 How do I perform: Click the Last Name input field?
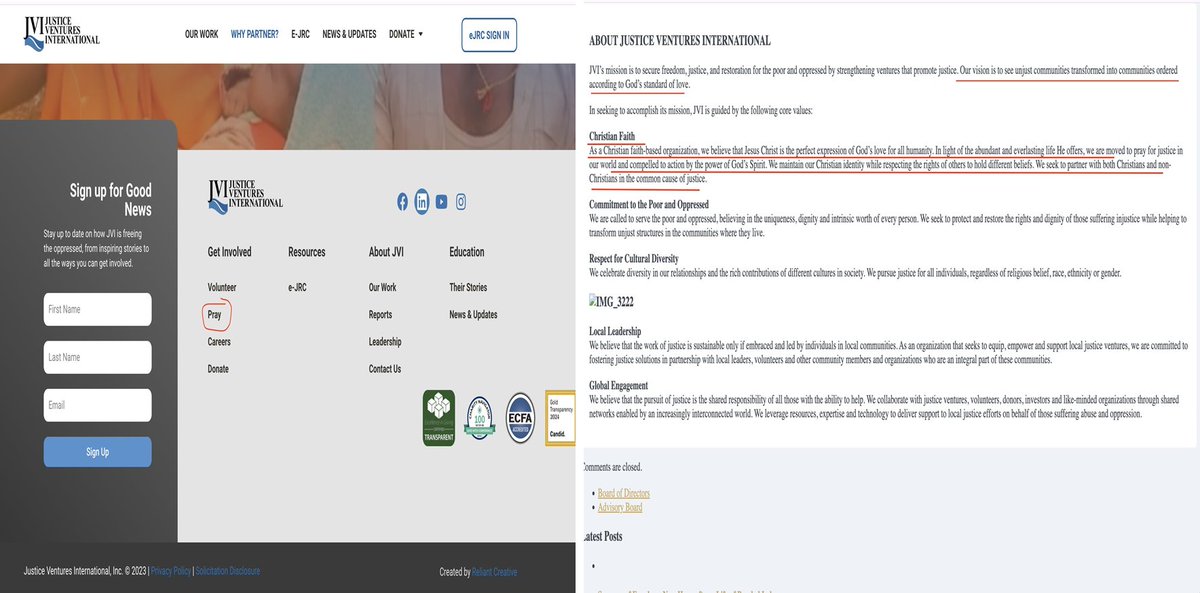pyautogui.click(x=98, y=357)
